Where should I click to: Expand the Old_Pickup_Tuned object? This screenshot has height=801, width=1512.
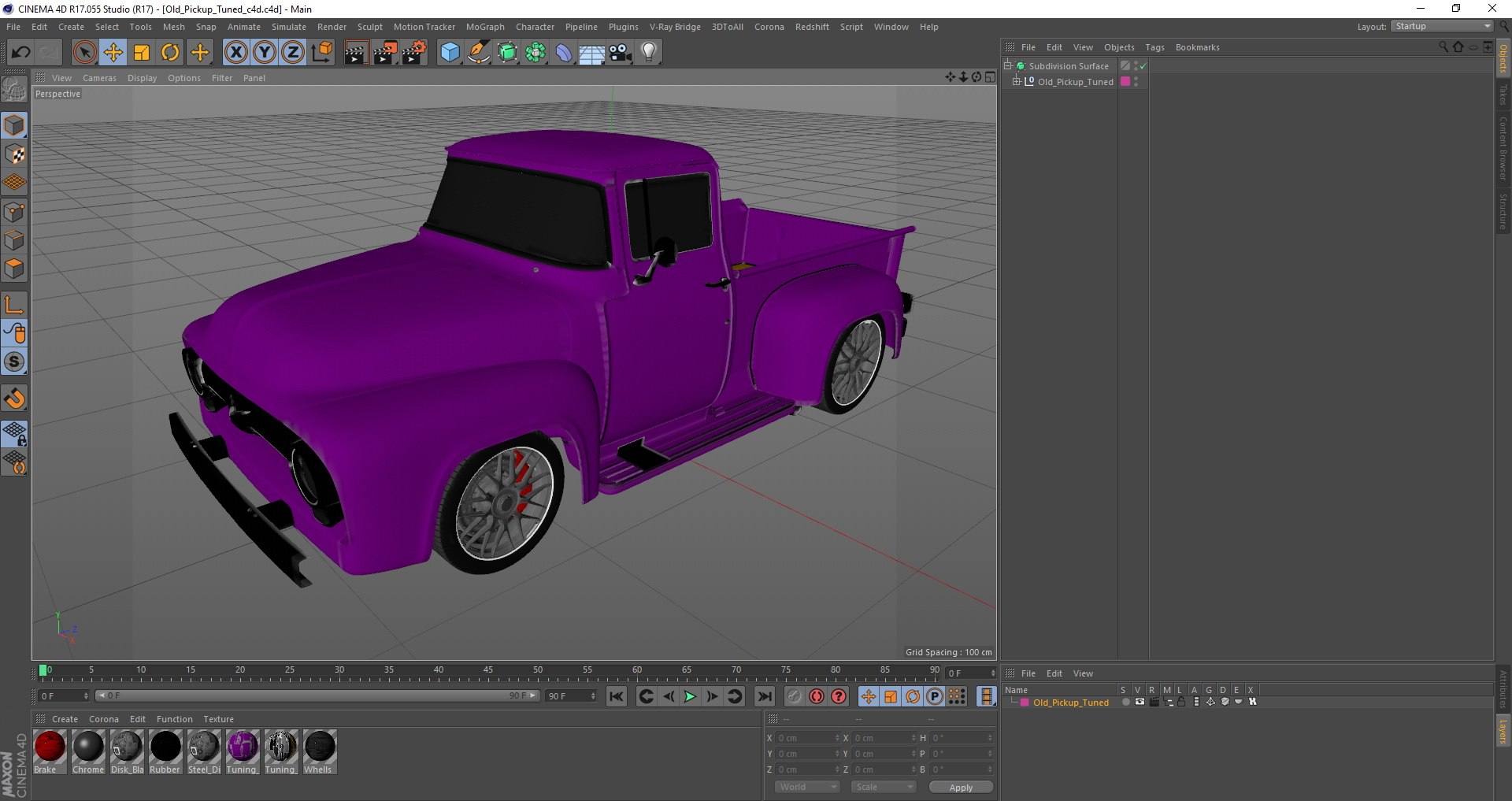click(x=1017, y=81)
